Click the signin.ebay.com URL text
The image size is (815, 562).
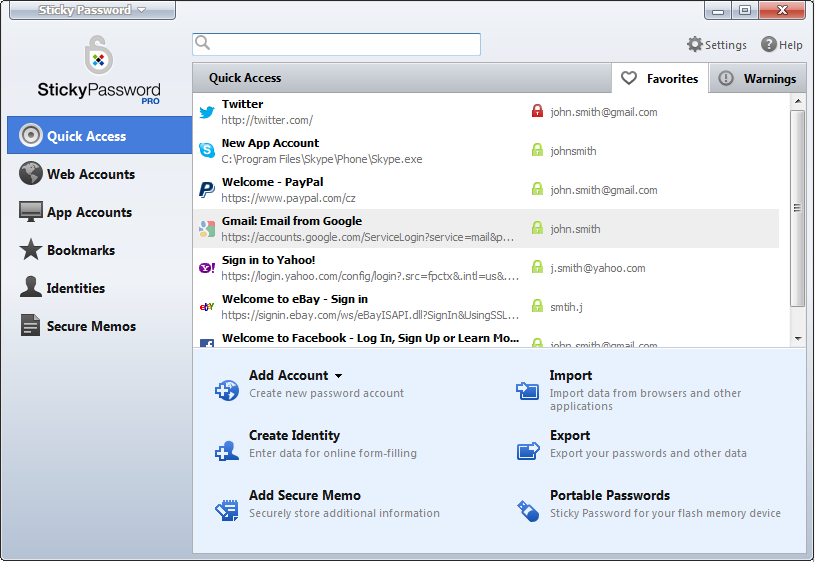click(370, 315)
